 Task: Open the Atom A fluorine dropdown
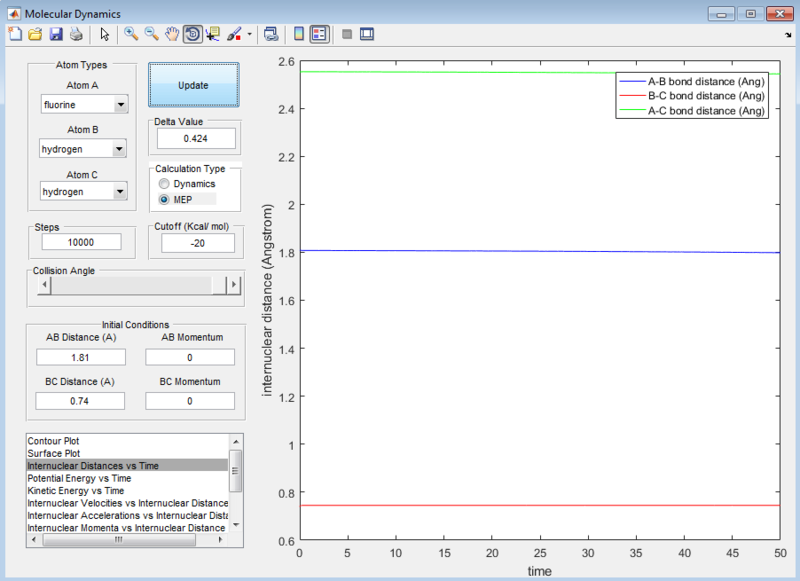click(x=84, y=105)
